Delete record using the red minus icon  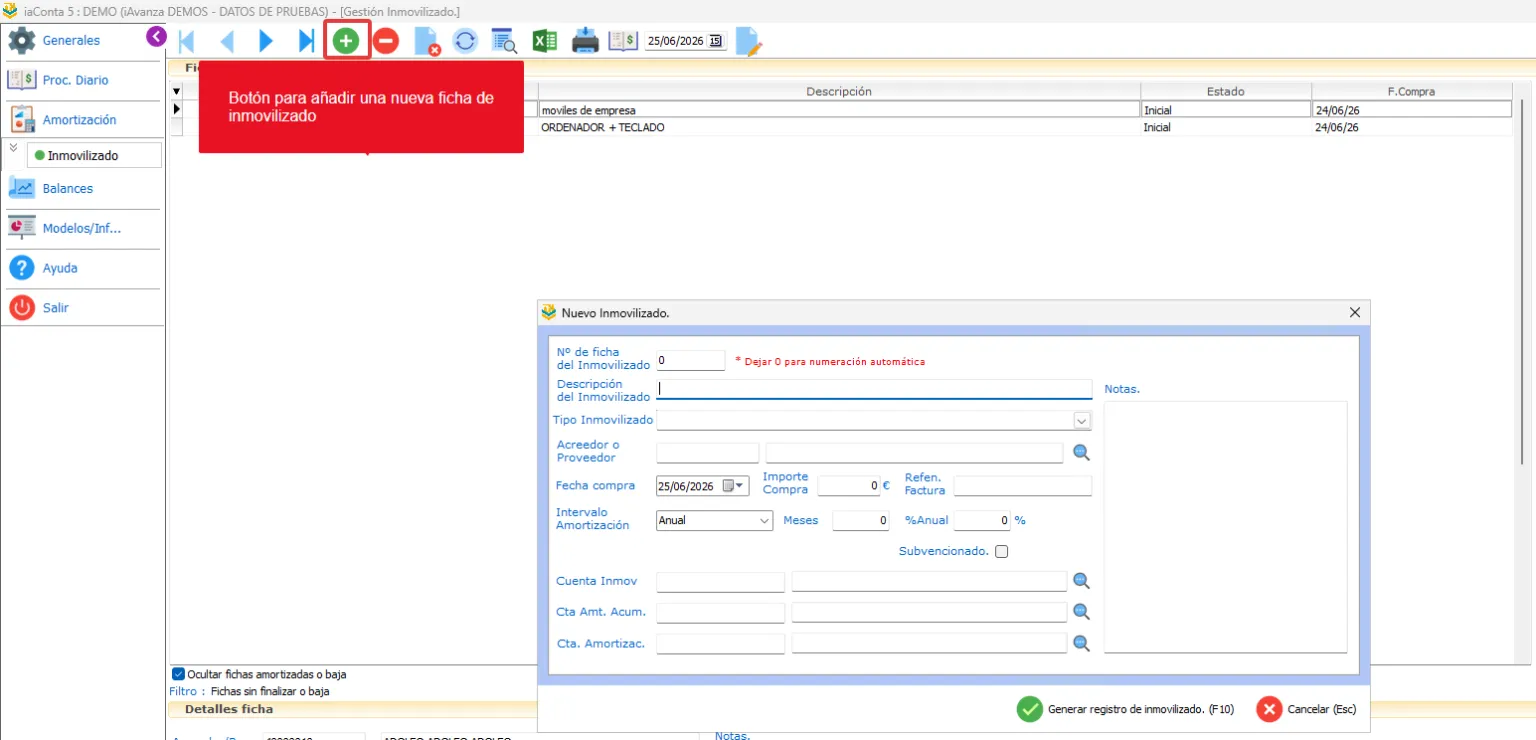[x=386, y=41]
